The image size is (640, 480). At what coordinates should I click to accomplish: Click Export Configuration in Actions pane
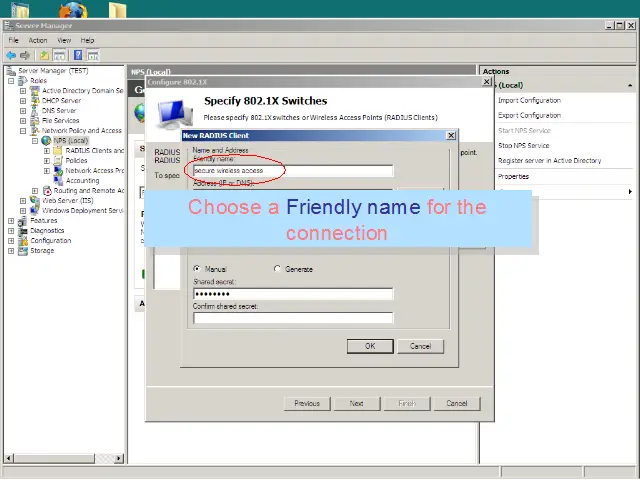[529, 116]
